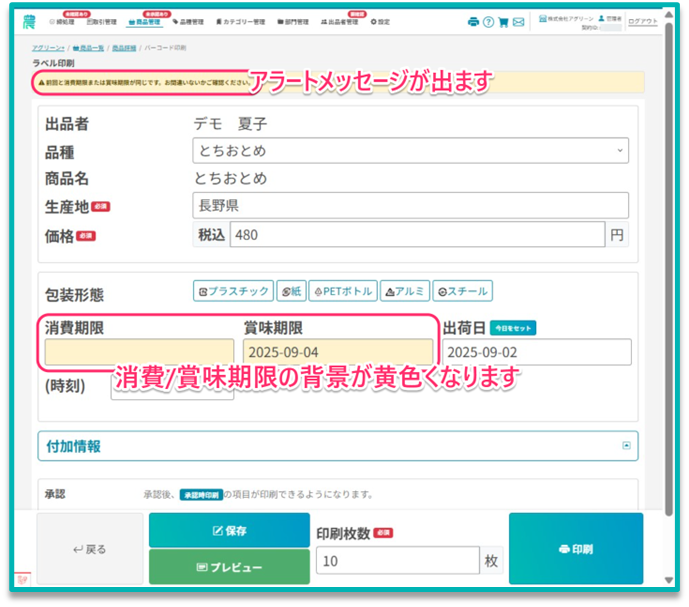Image resolution: width=689 pixels, height=607 pixels.
Task: Toggle the 紙 packaging option
Action: 291,291
